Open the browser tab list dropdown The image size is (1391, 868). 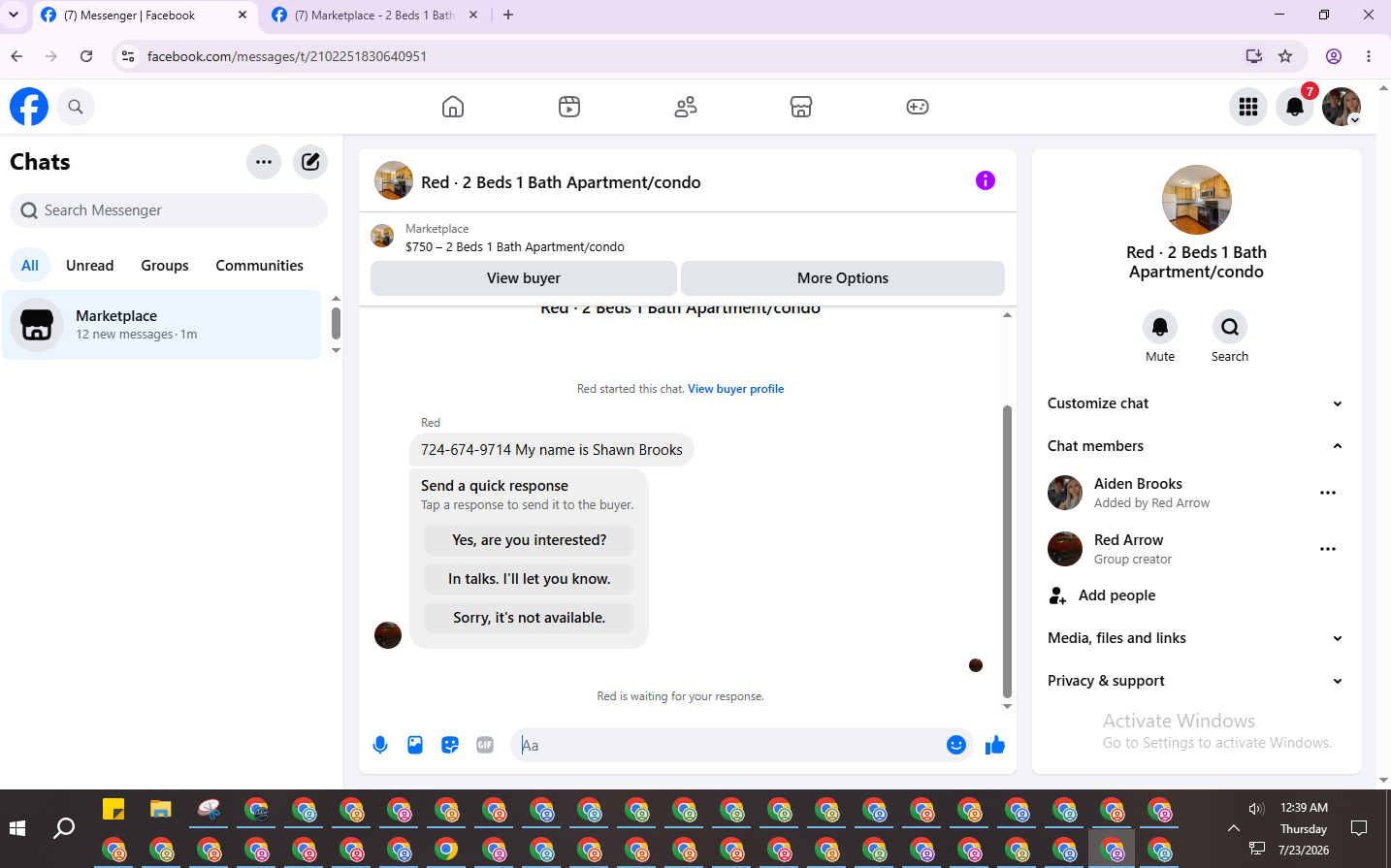[x=14, y=15]
